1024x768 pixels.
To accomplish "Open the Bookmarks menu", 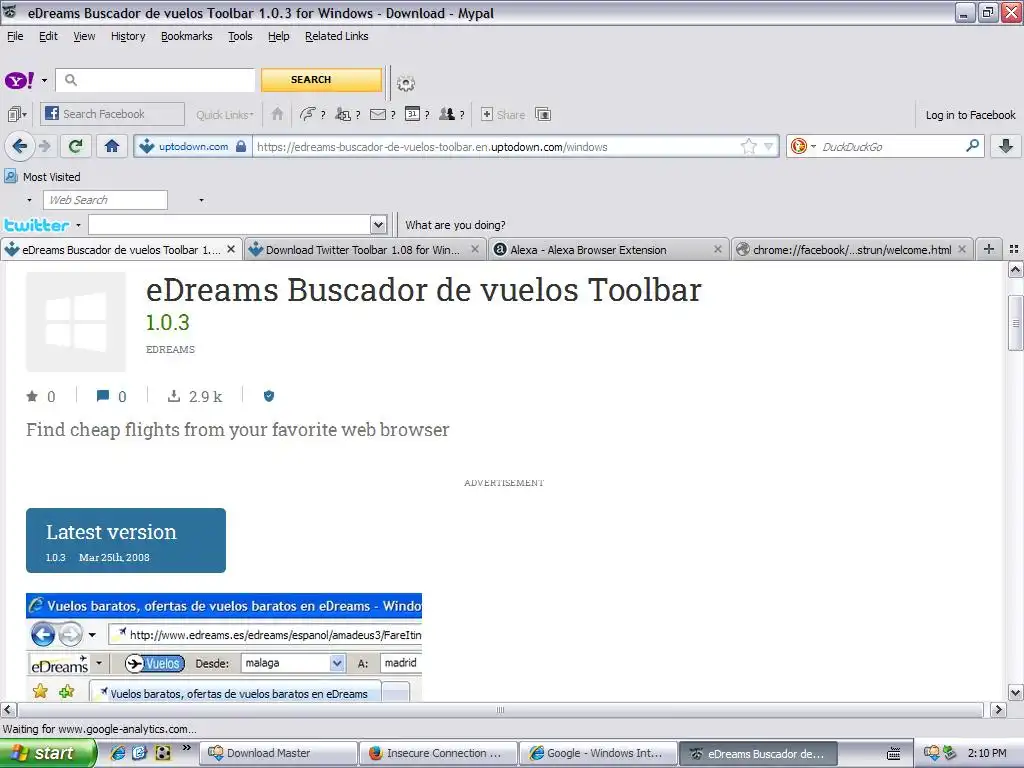I will 187,36.
